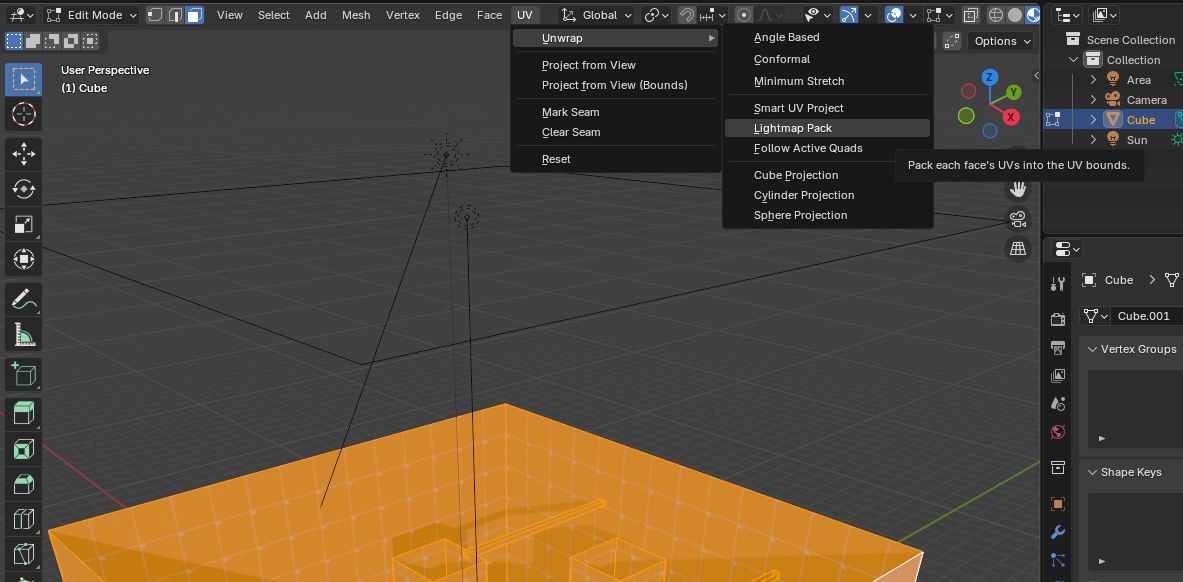Toggle camera view in viewport gizmo

1018,219
